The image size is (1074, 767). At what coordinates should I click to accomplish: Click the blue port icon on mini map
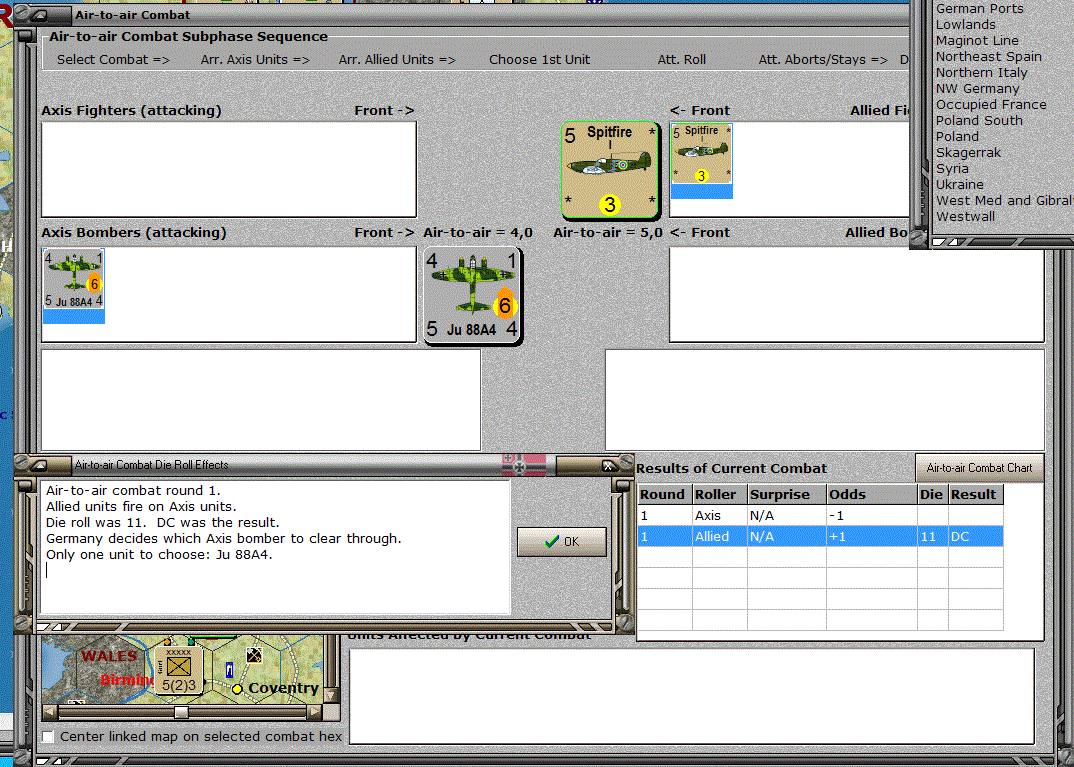coord(229,669)
